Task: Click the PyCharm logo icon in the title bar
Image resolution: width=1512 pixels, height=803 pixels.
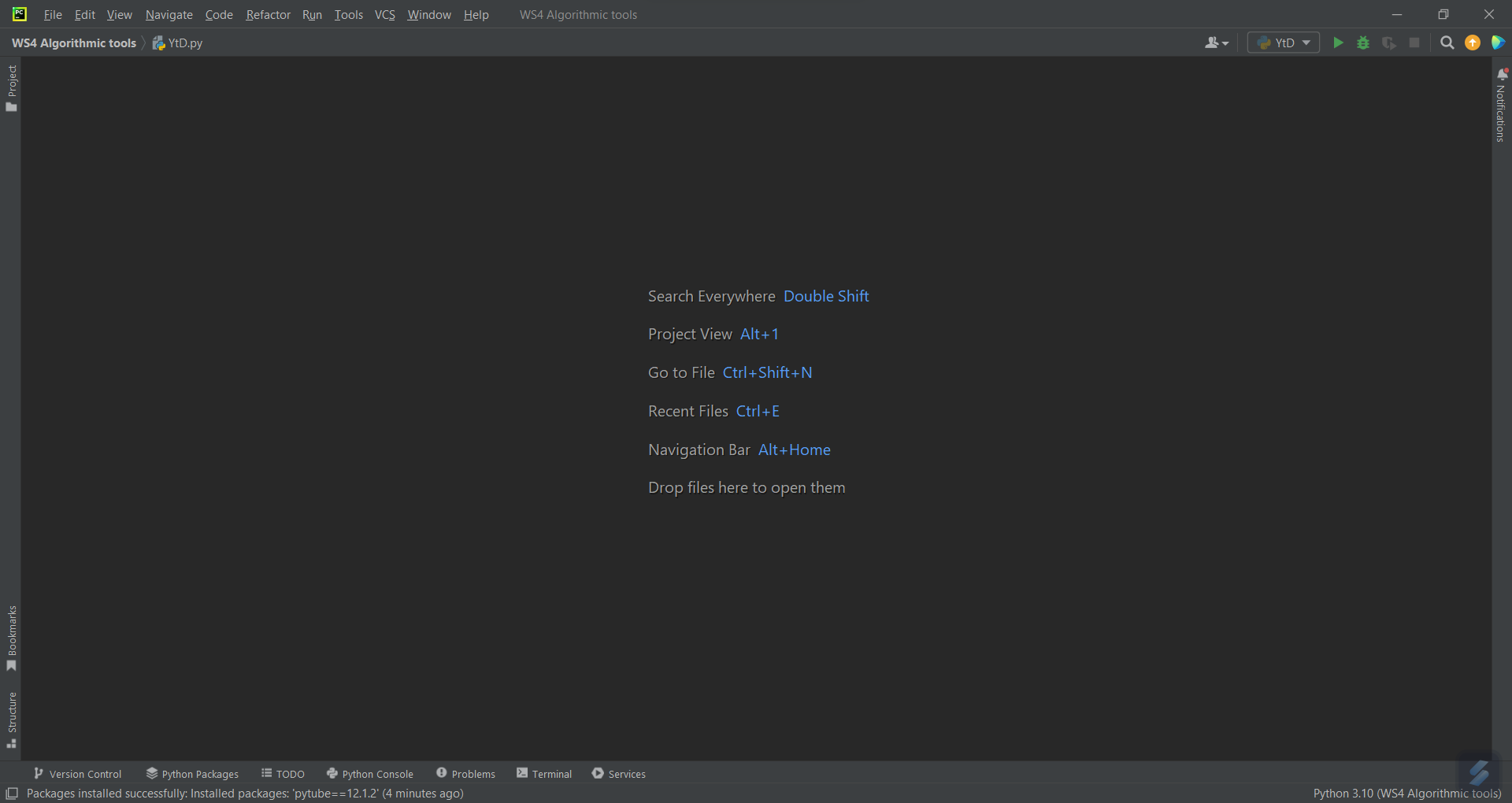Action: (20, 14)
